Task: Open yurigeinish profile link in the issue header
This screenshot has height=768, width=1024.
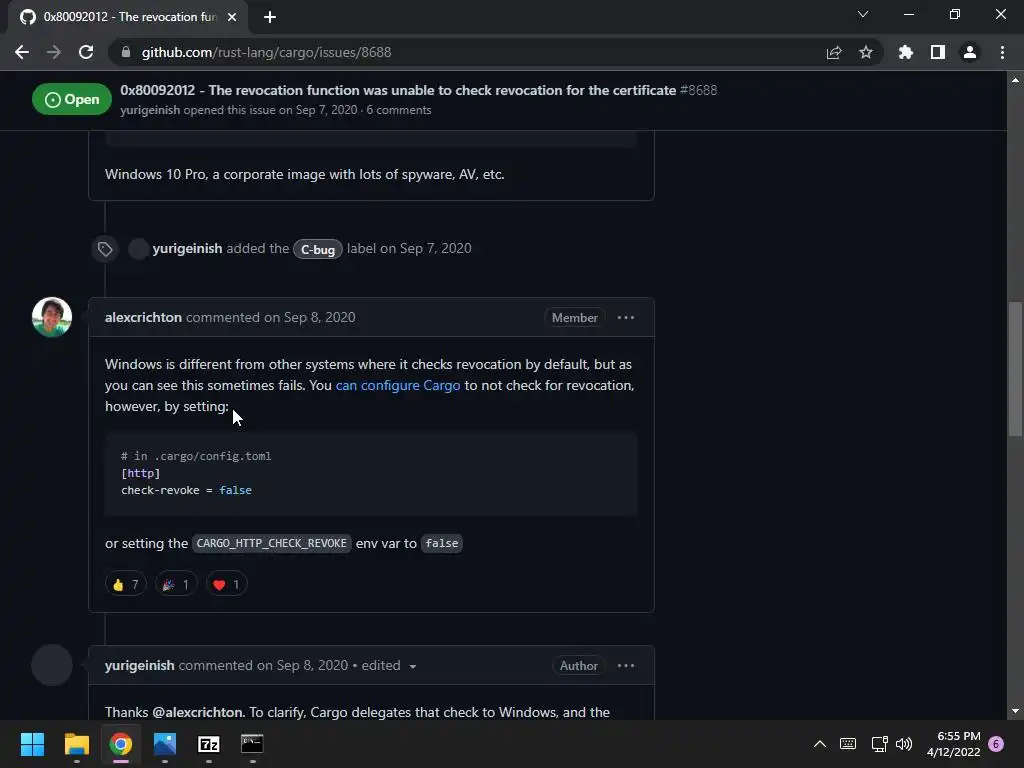Action: [x=150, y=110]
